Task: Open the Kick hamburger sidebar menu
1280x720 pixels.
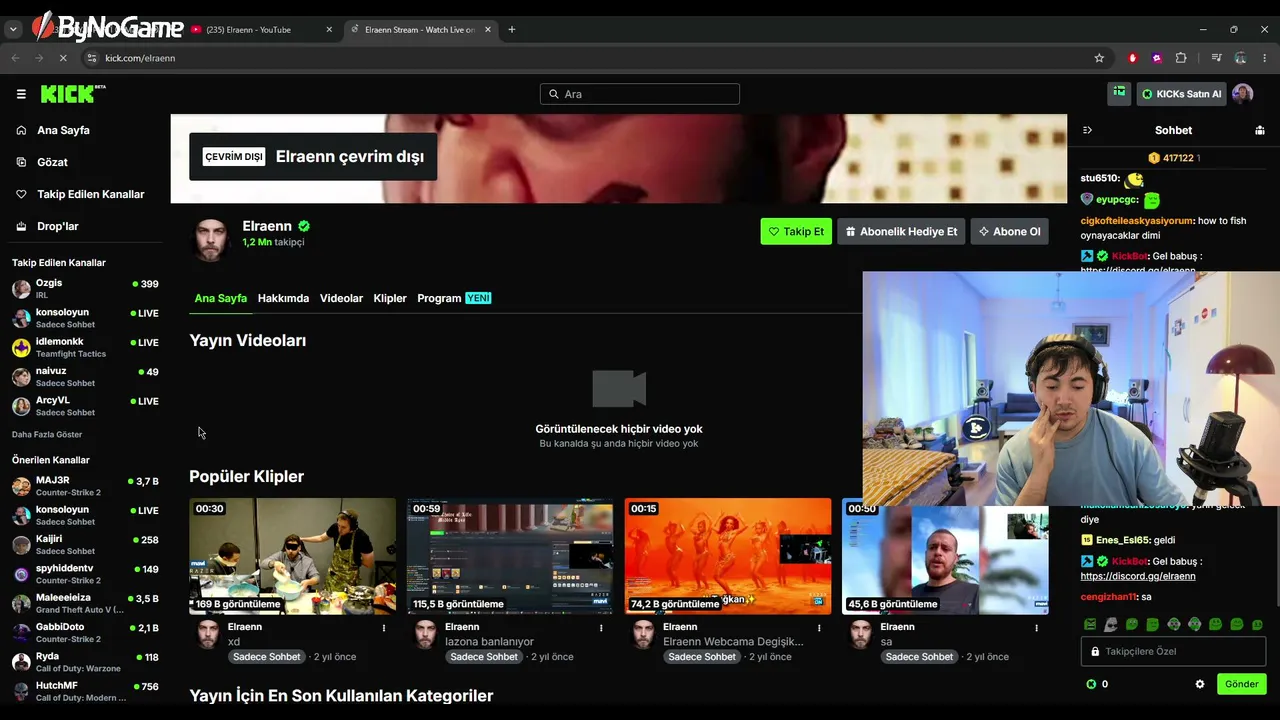Action: coord(21,94)
